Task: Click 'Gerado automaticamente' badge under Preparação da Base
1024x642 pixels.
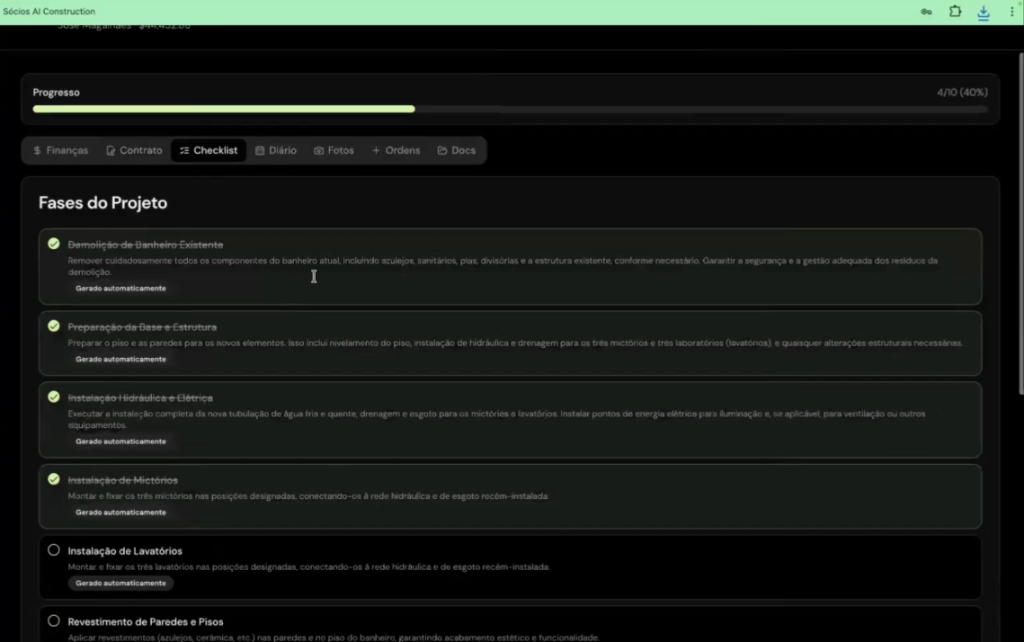Action: (x=121, y=359)
